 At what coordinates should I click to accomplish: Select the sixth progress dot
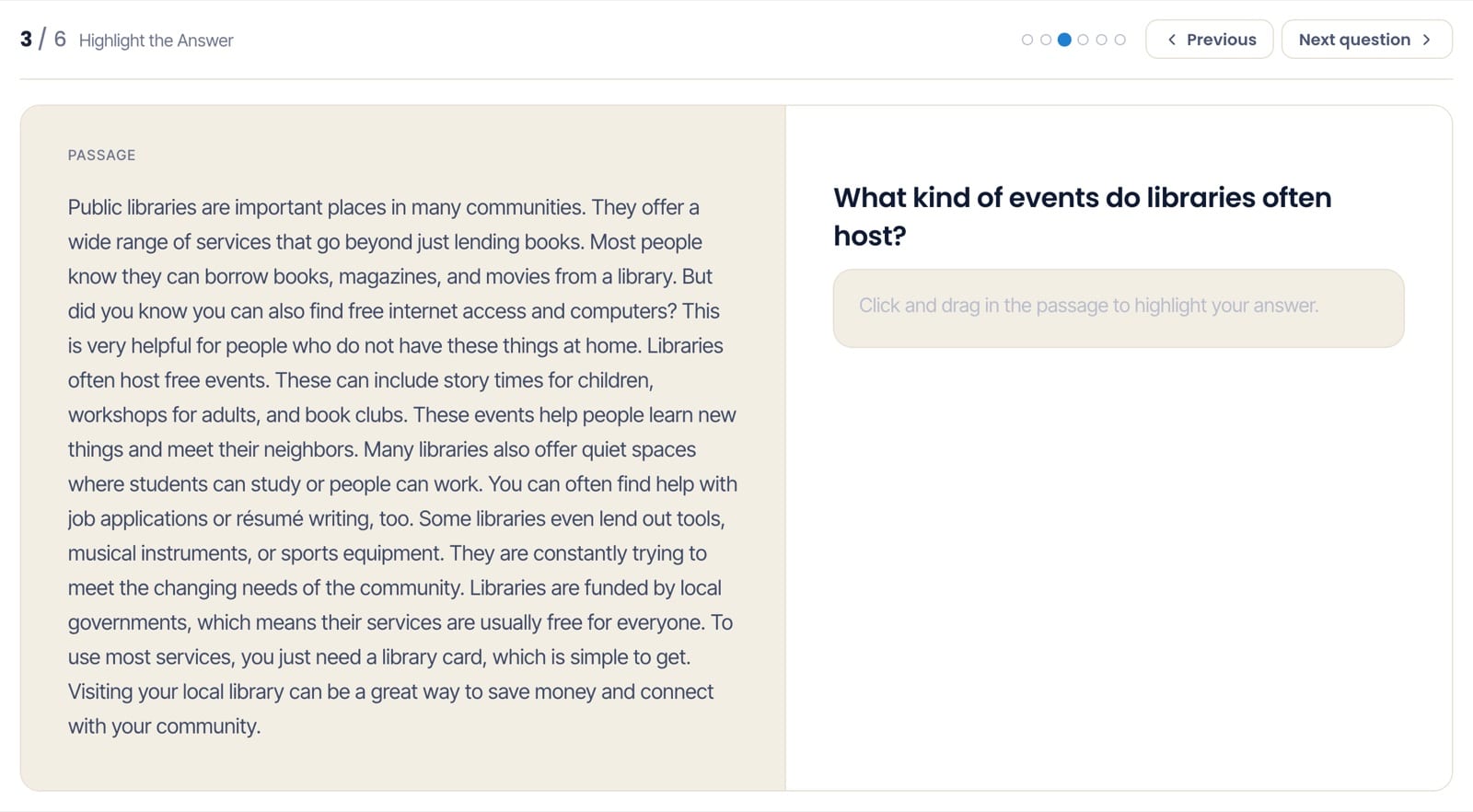pos(1119,40)
